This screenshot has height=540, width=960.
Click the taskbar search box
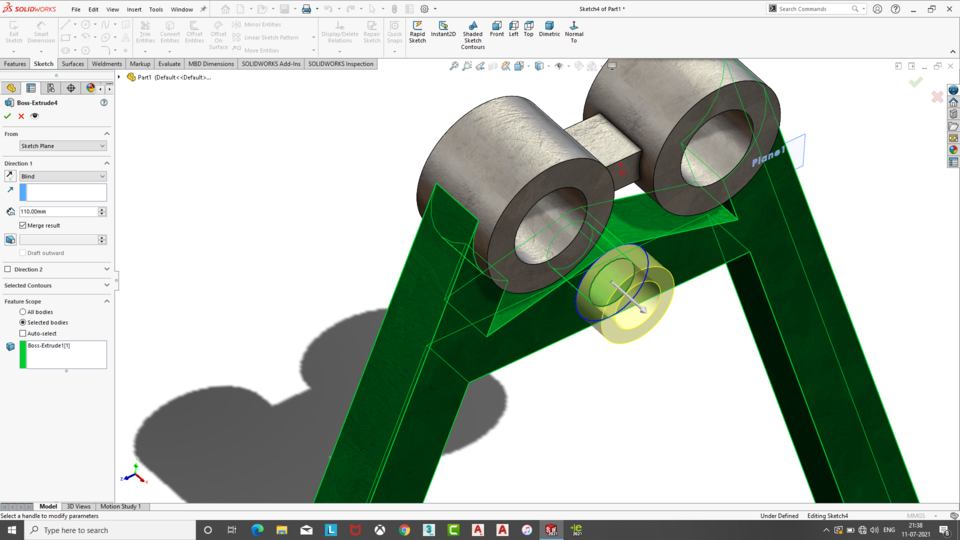coord(110,530)
